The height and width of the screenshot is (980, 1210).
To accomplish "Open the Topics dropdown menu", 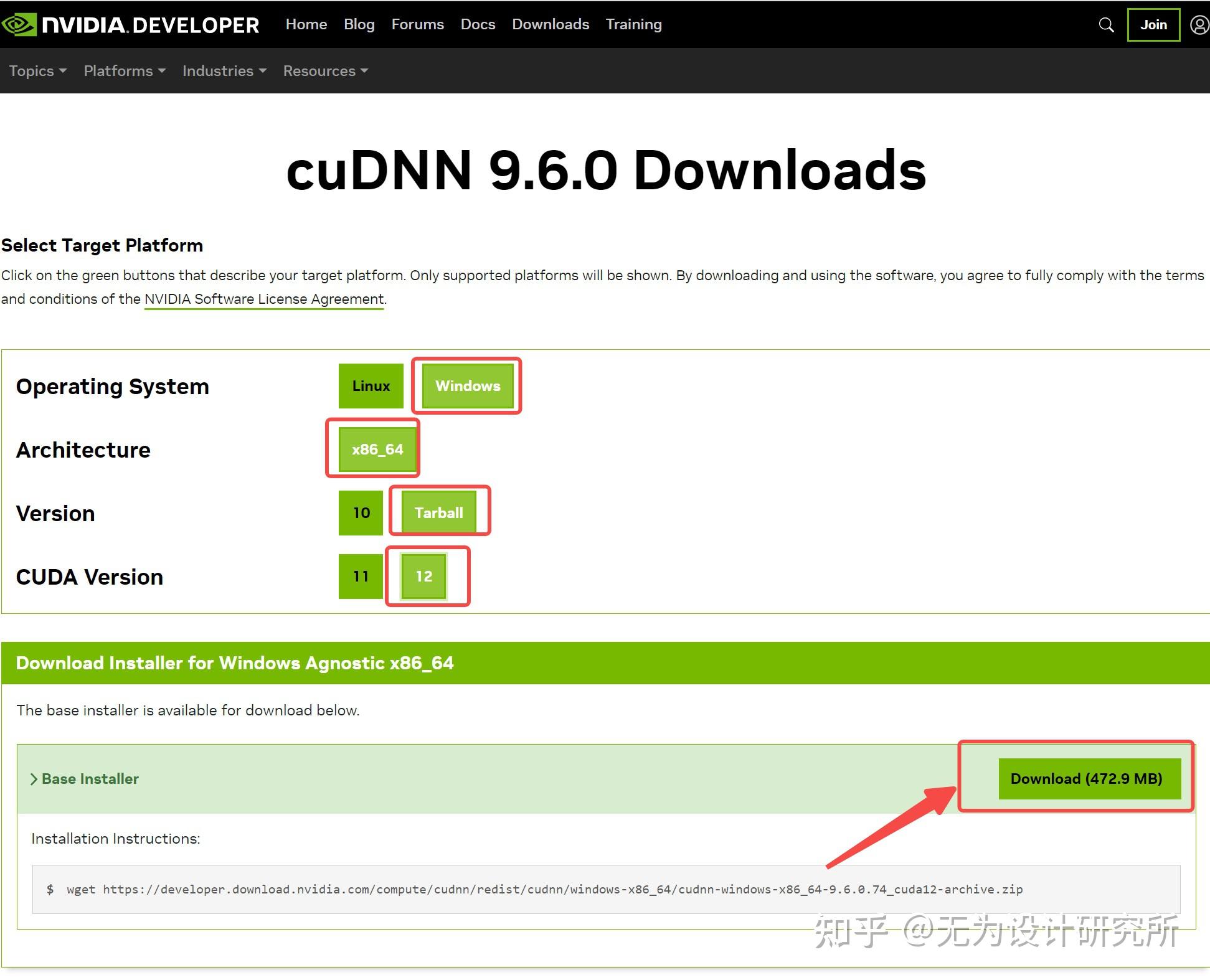I will (37, 71).
